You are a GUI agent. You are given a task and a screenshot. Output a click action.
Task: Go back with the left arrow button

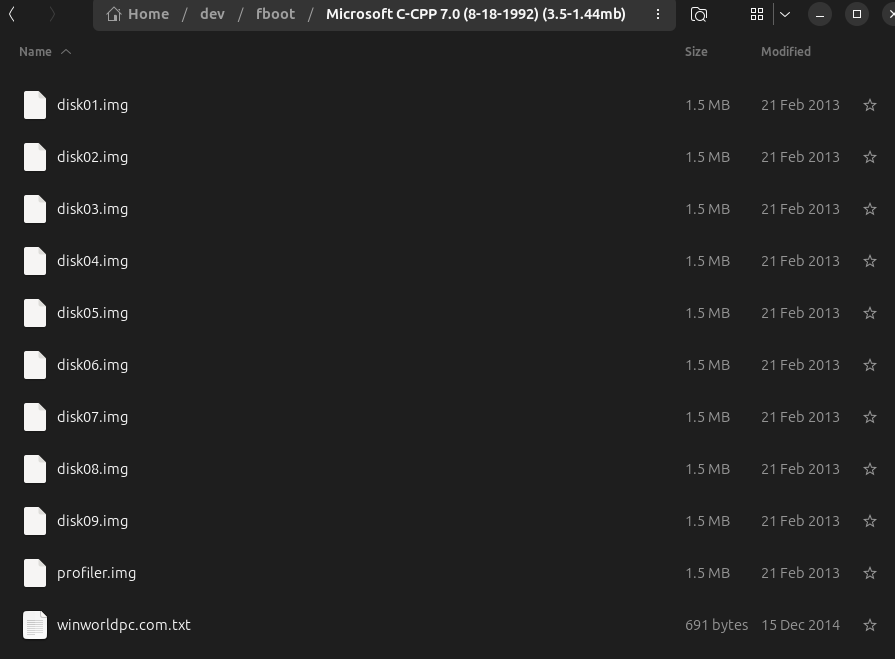point(11,14)
